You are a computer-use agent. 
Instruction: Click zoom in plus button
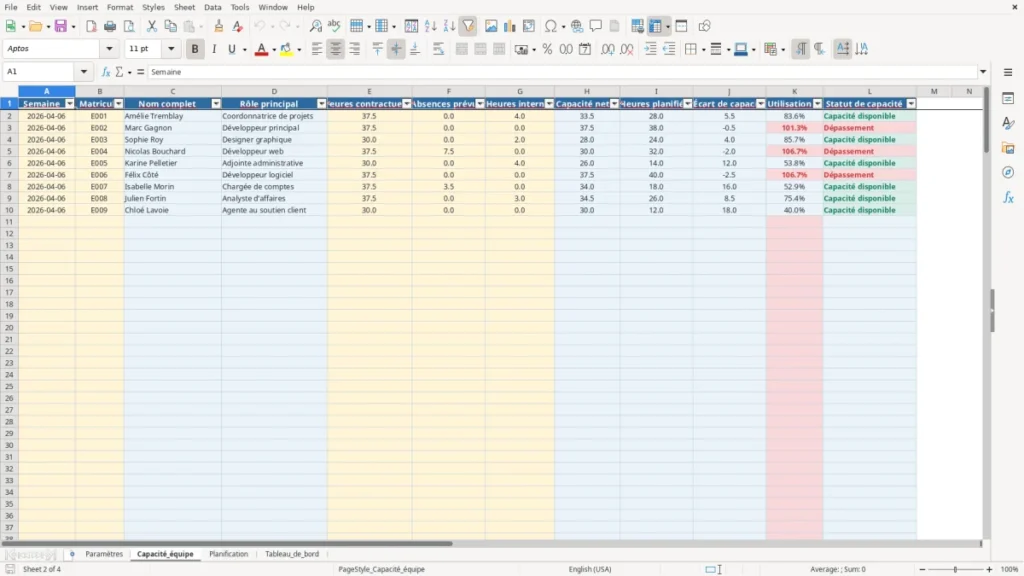989,569
